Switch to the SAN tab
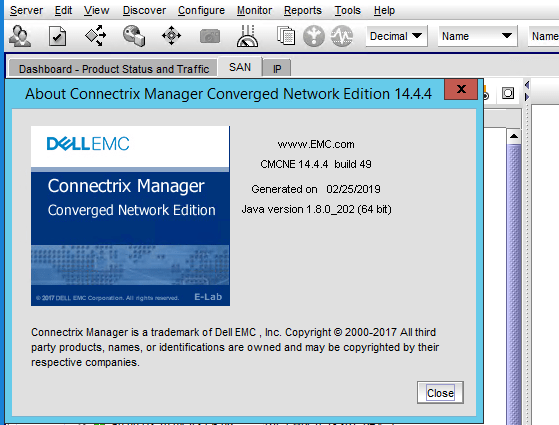Image resolution: width=559 pixels, height=425 pixels. [240, 67]
